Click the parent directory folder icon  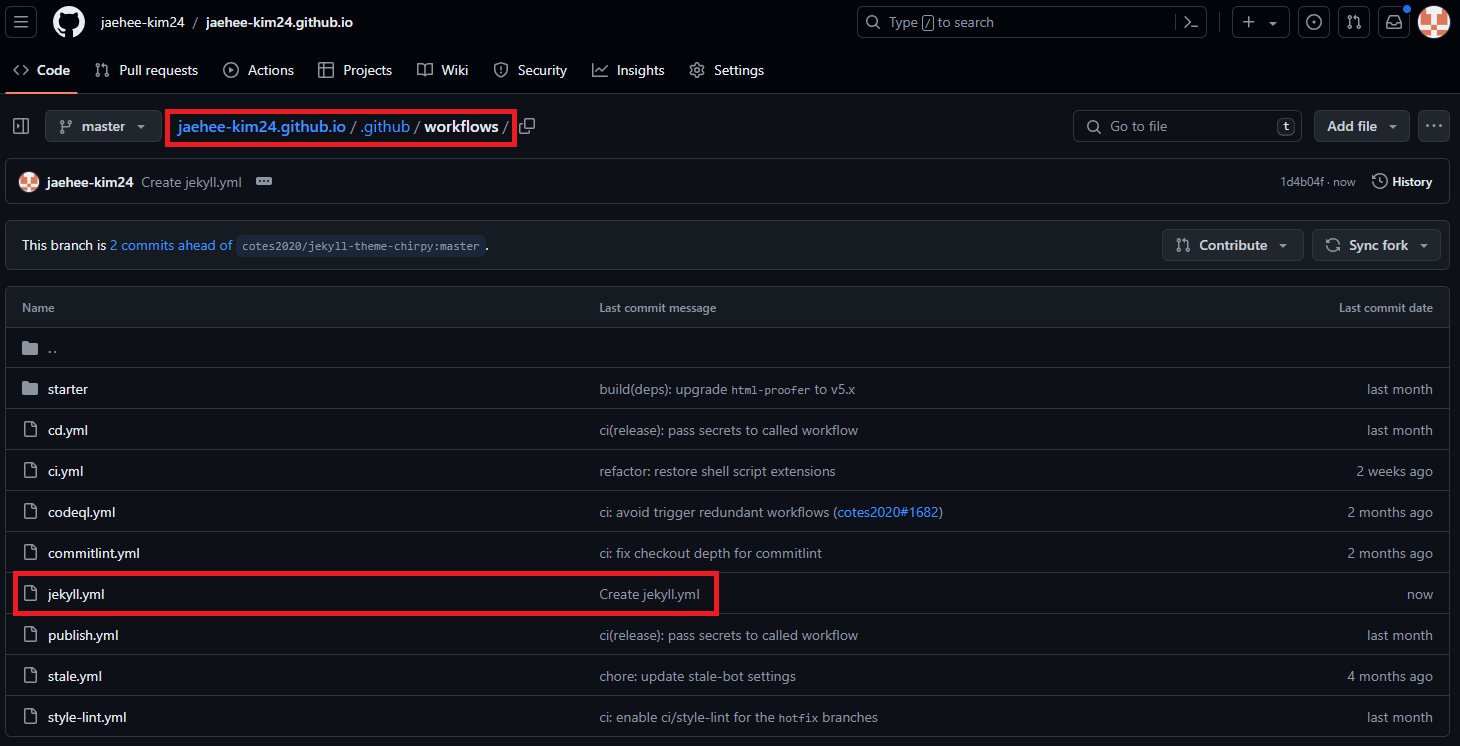[x=30, y=348]
